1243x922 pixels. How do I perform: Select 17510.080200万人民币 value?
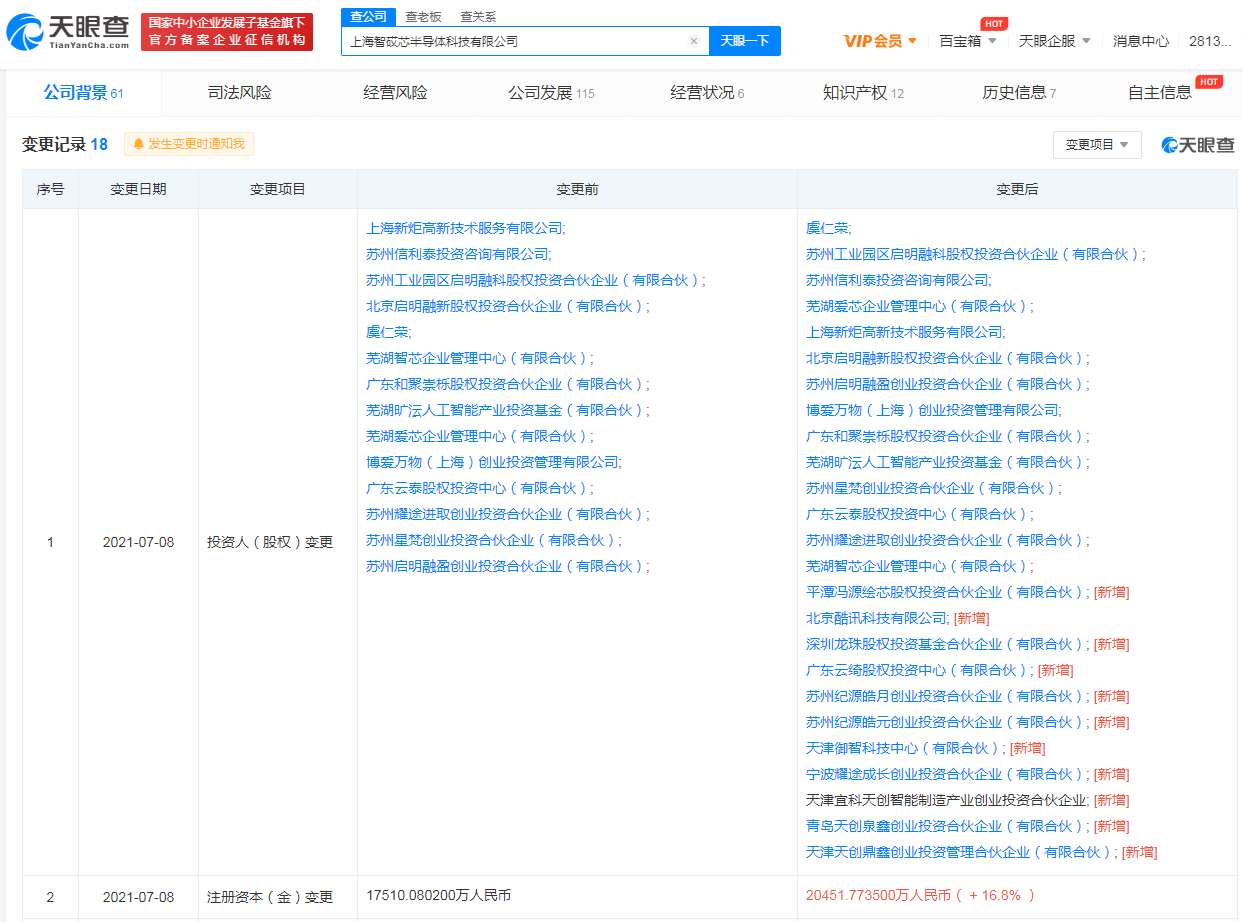(x=439, y=895)
